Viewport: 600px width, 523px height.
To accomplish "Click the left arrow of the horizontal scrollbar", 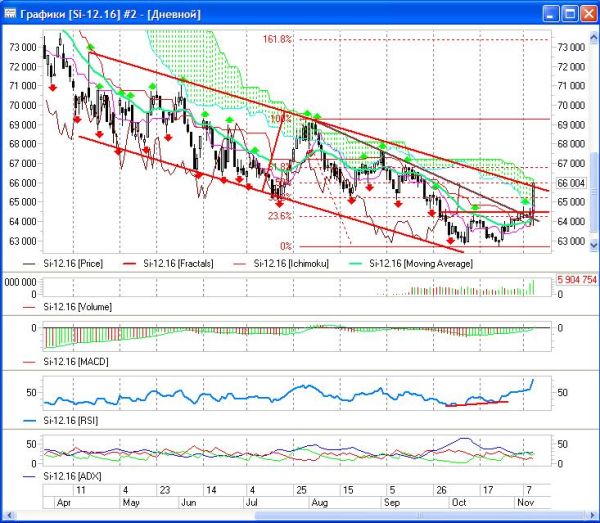I will 10,515.
